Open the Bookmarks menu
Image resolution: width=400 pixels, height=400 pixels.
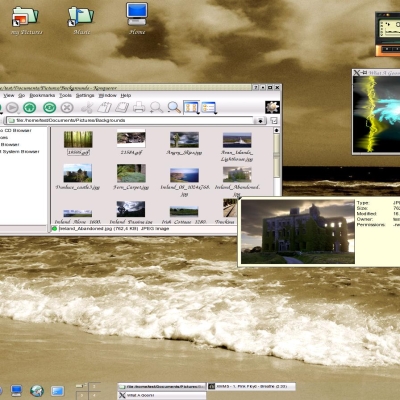click(x=42, y=95)
